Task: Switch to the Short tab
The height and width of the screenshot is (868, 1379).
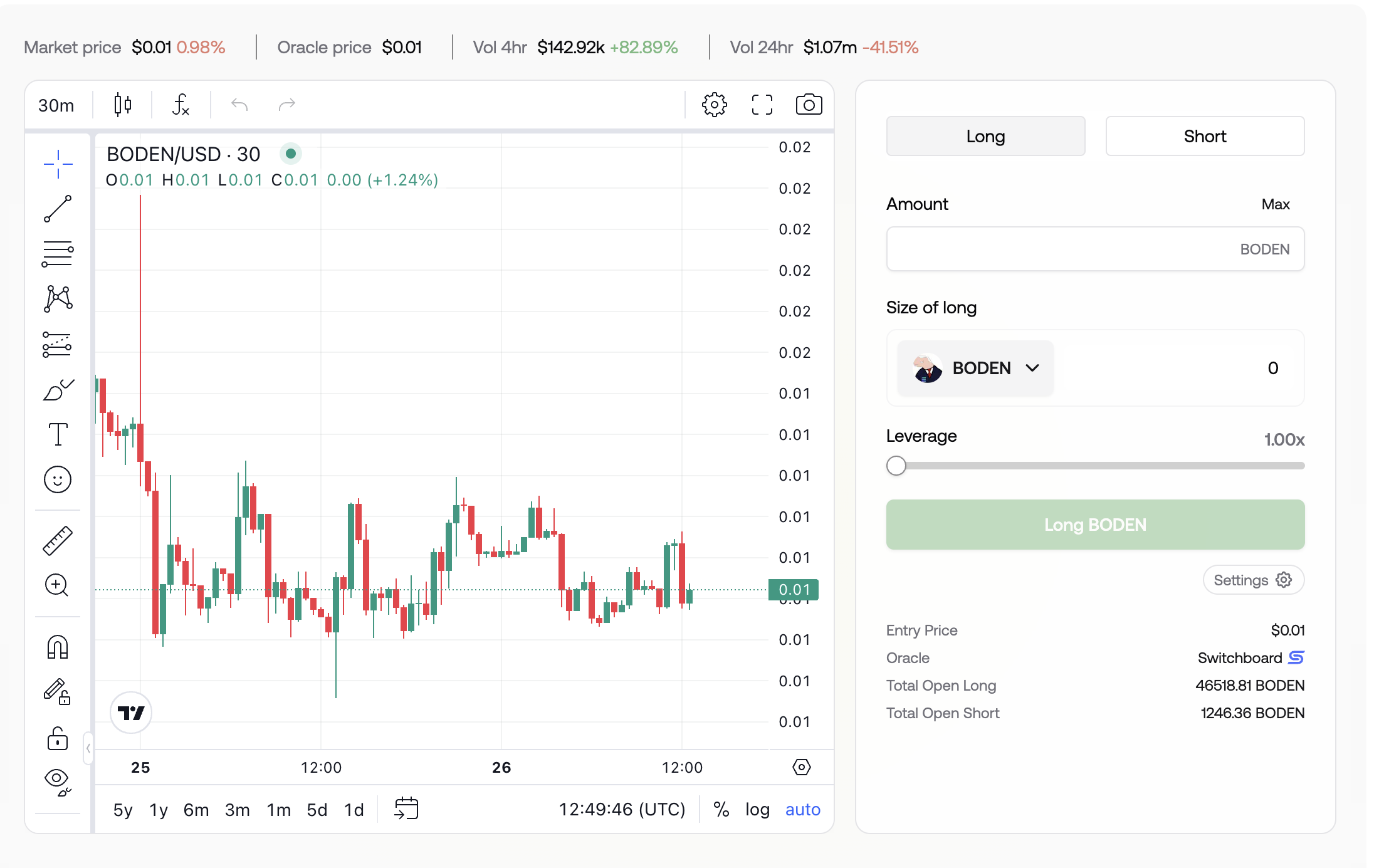Action: pos(1204,136)
